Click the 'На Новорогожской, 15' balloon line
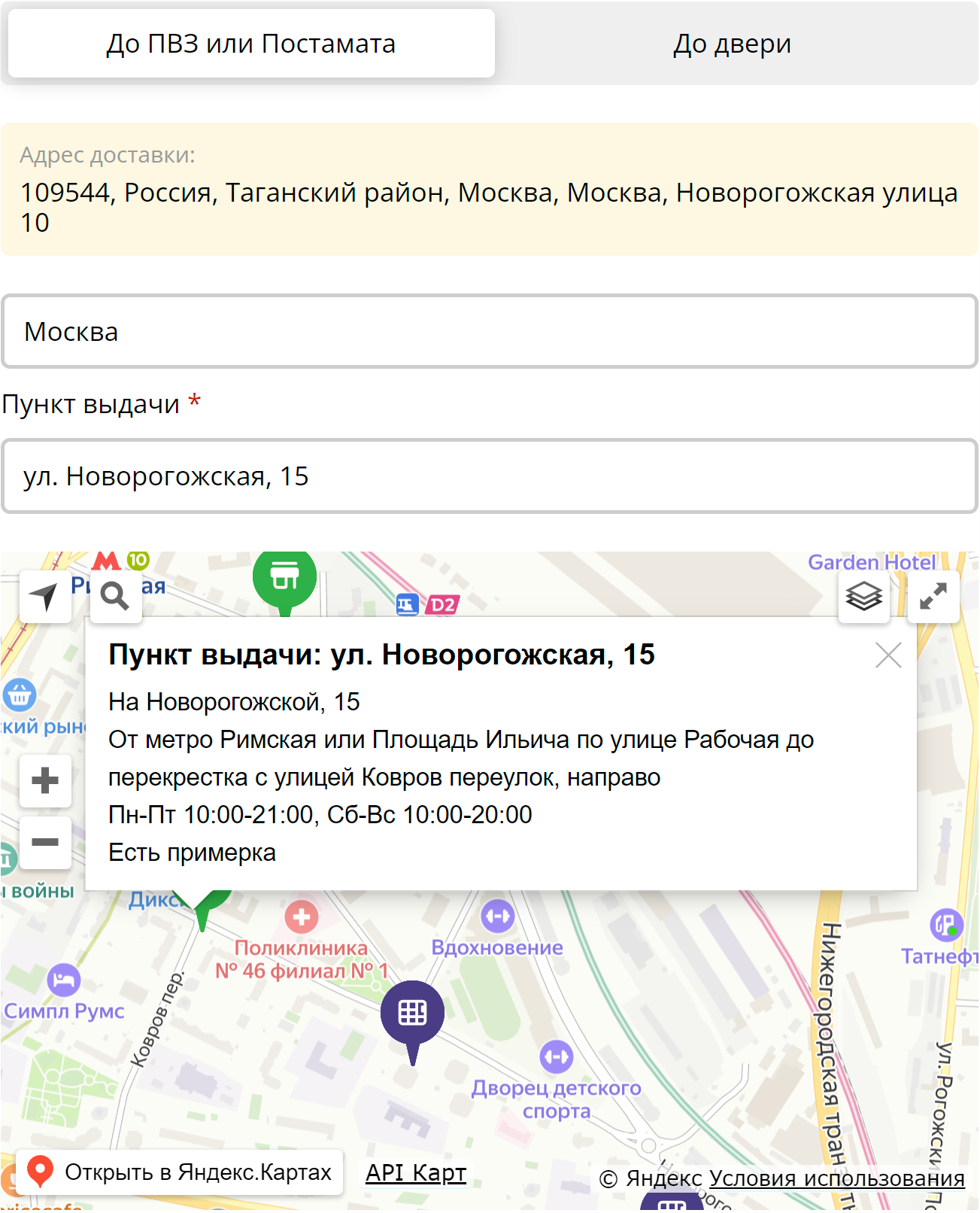Viewport: 980px width, 1213px height. click(235, 702)
